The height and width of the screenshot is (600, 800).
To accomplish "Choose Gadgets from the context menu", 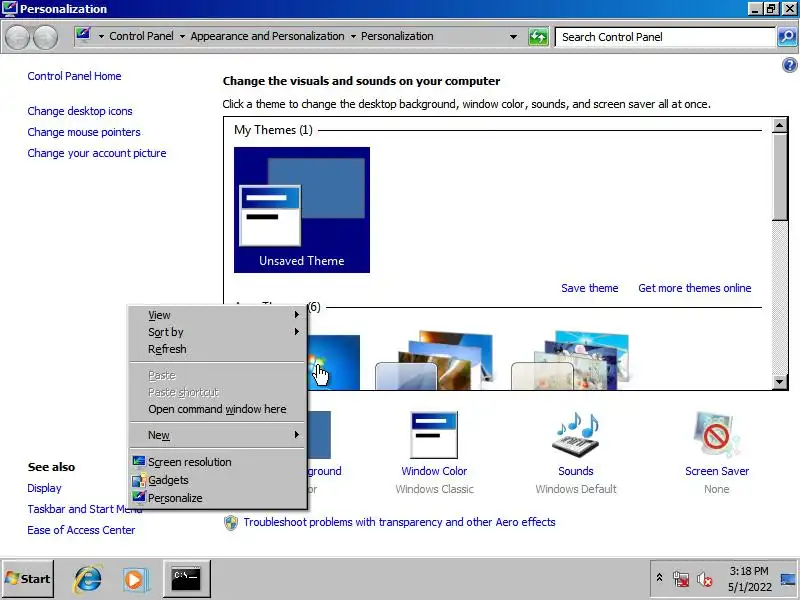I will pos(218,480).
